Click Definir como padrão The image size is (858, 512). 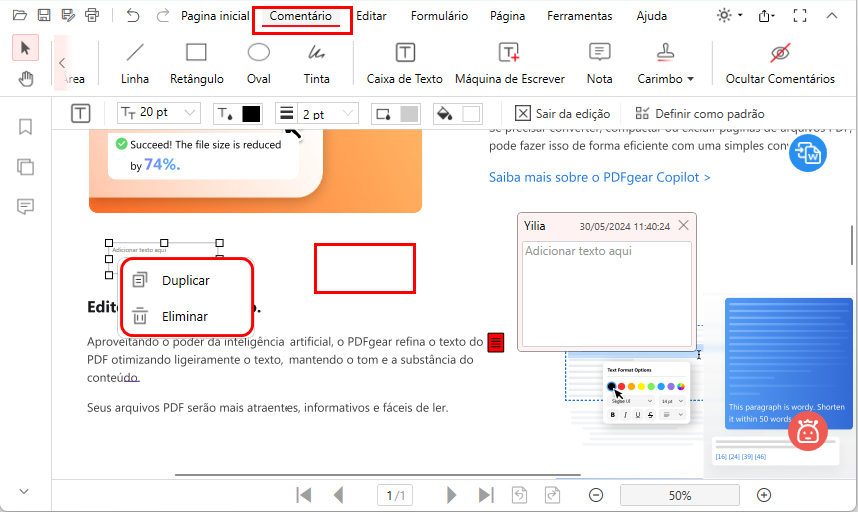coord(700,114)
